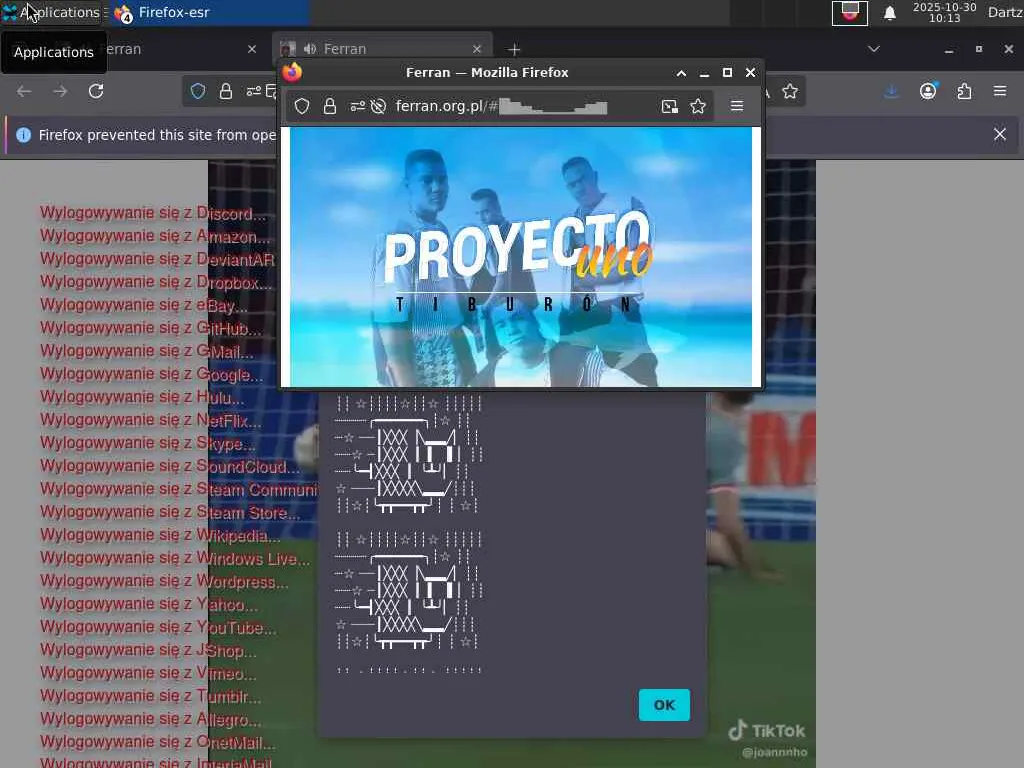Viewport: 1024px width, 768px height.
Task: Open permissions icon in main window address bar
Action: click(253, 91)
